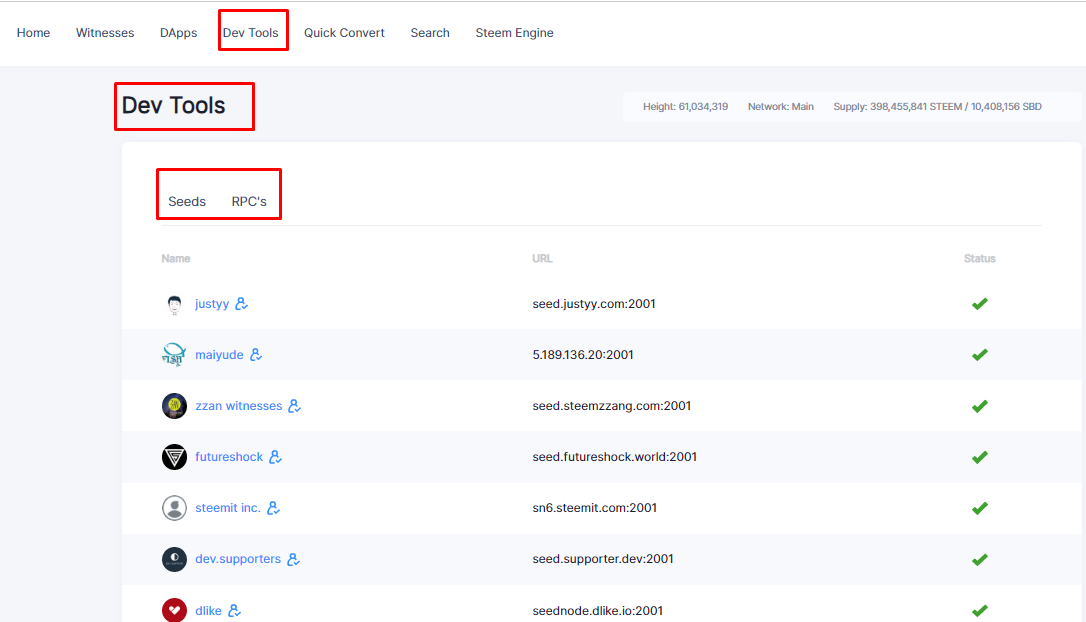
Task: Select URL seed.supporter.dev:2001
Action: 603,559
